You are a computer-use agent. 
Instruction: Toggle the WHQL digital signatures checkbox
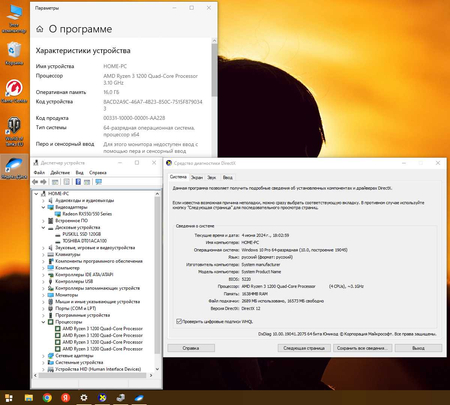(x=179, y=321)
